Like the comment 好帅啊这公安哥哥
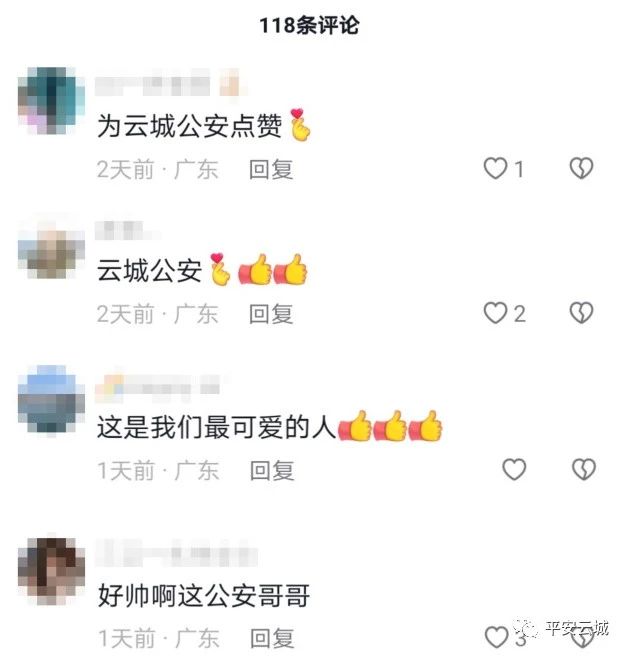 pos(496,637)
